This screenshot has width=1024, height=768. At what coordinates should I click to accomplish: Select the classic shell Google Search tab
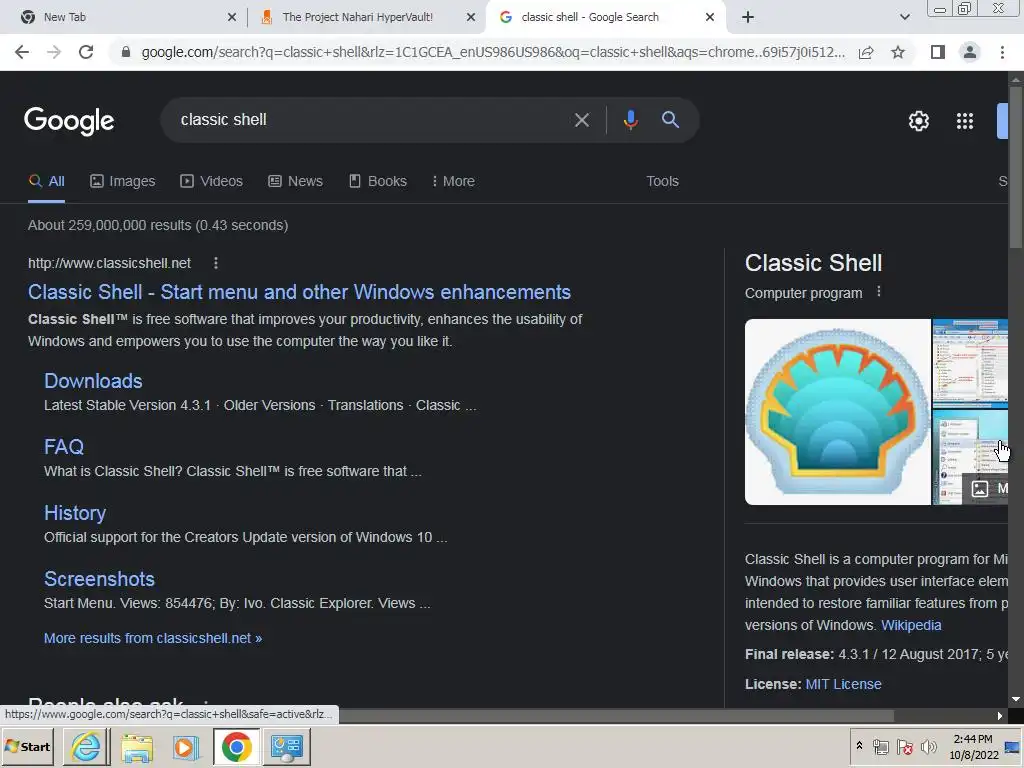[x=604, y=17]
